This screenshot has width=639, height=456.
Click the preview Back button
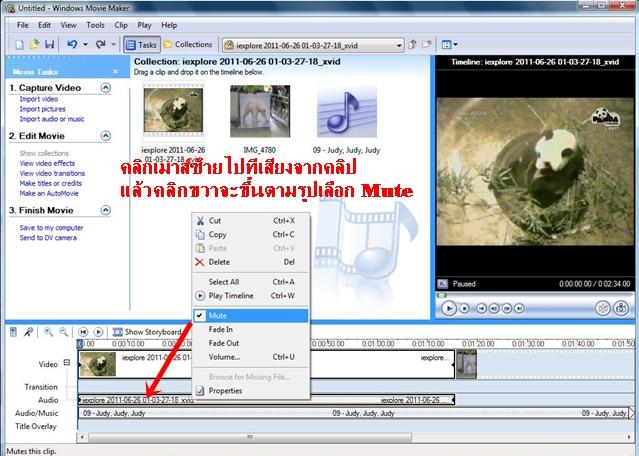(481, 308)
